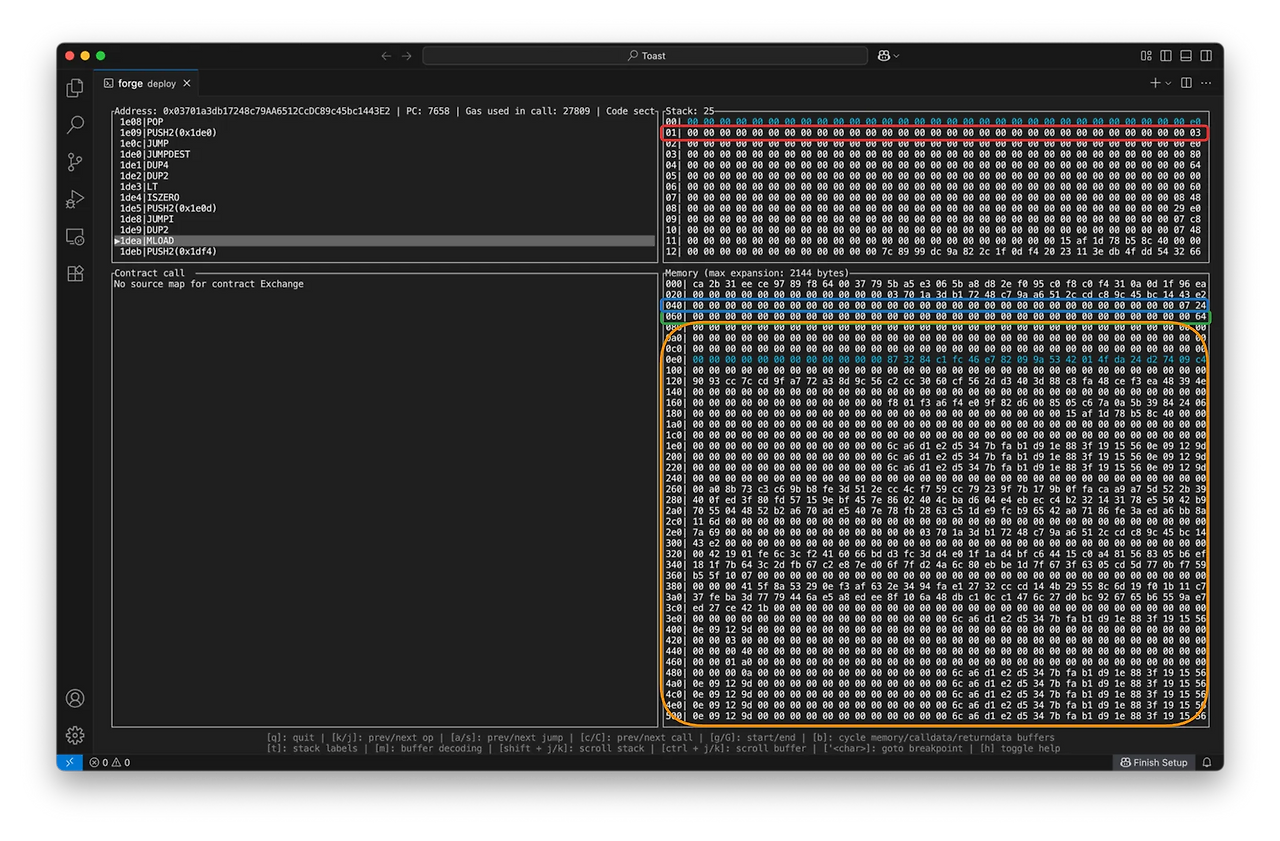The height and width of the screenshot is (841, 1280).
Task: Open new terminal launch profile dropdown
Action: pos(1169,83)
